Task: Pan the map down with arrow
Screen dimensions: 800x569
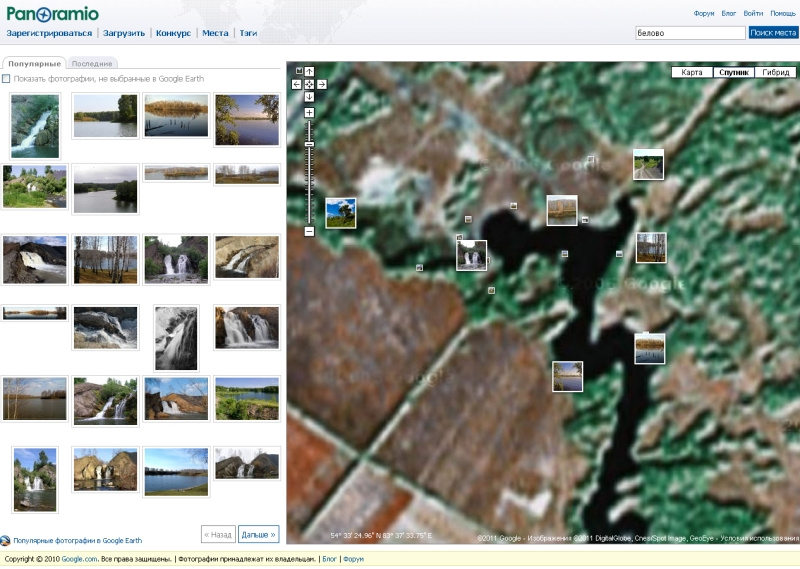Action: coord(309,97)
